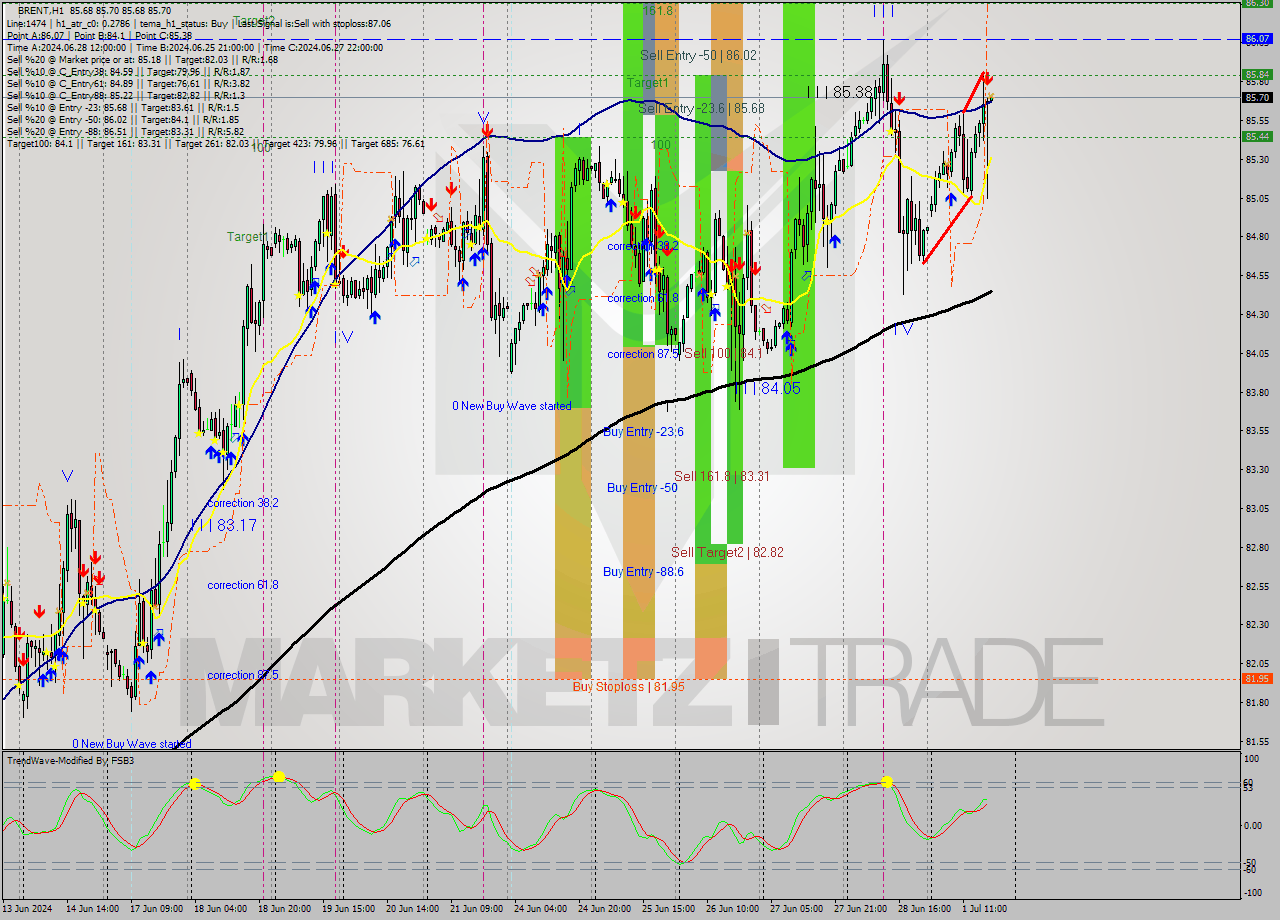Select the 'Buy Entry -23.6' label
The width and height of the screenshot is (1280, 920).
(x=644, y=431)
